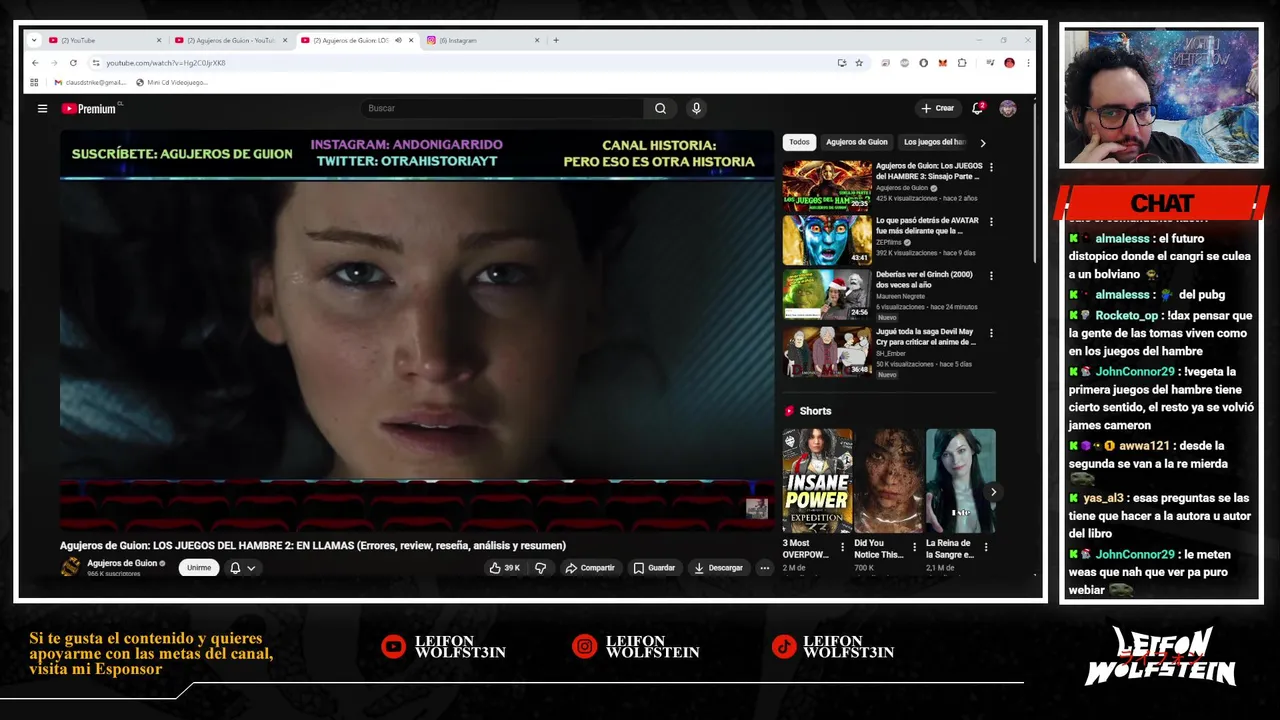Open options for AVATAR suggested video
This screenshot has height=720, width=1280.
point(991,221)
